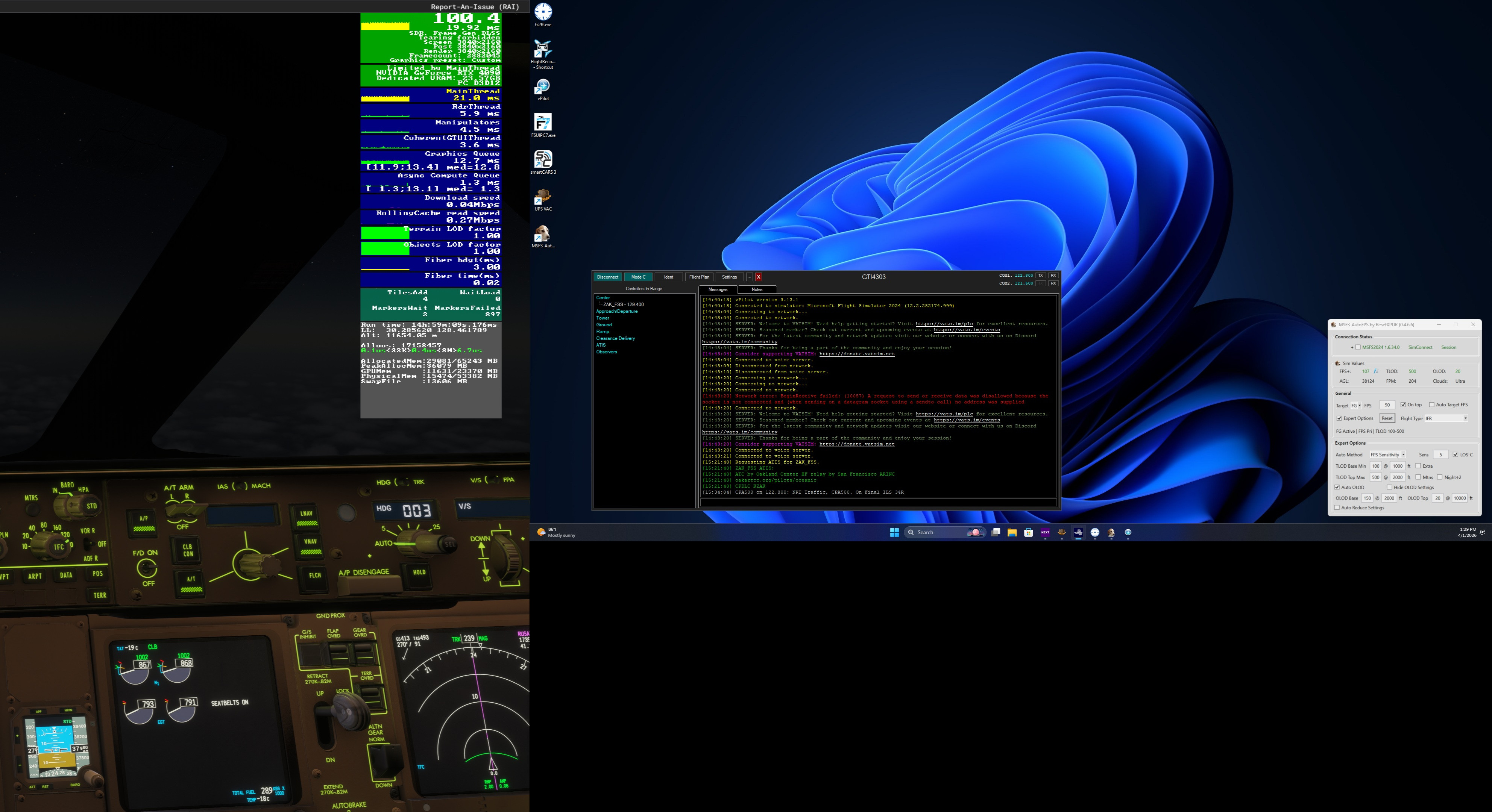The height and width of the screenshot is (812, 1492).
Task: Switch to the compass-icon app in taskbar
Action: click(x=1095, y=532)
